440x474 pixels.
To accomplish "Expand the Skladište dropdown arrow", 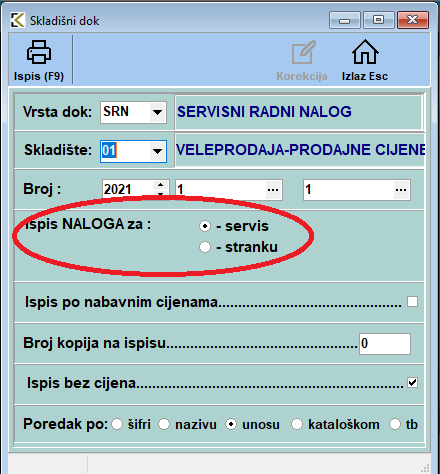I will click(x=157, y=151).
